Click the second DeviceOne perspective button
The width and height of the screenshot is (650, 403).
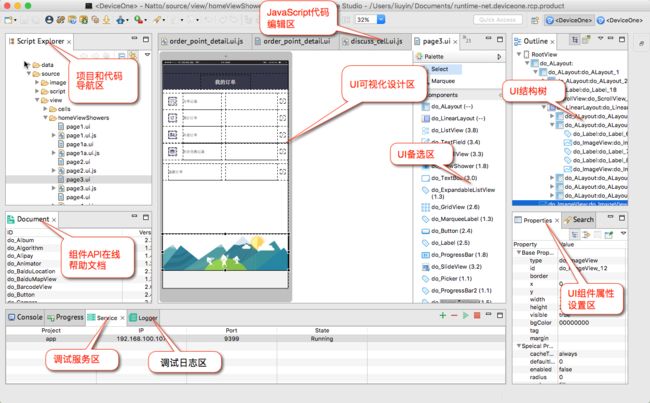pos(620,20)
